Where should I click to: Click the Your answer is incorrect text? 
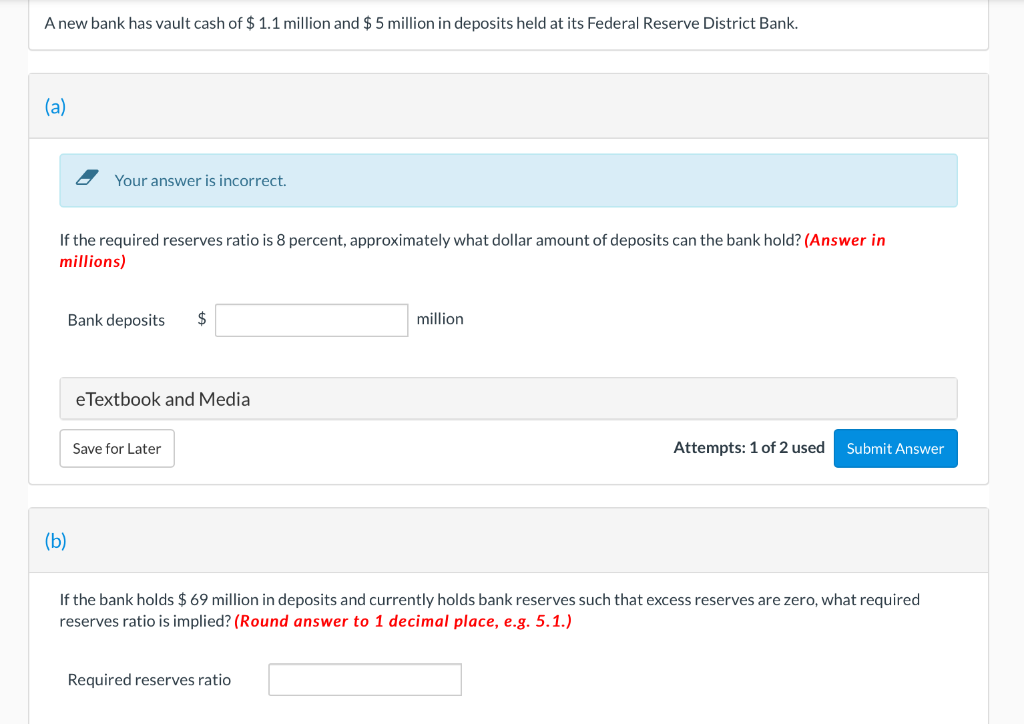[198, 180]
